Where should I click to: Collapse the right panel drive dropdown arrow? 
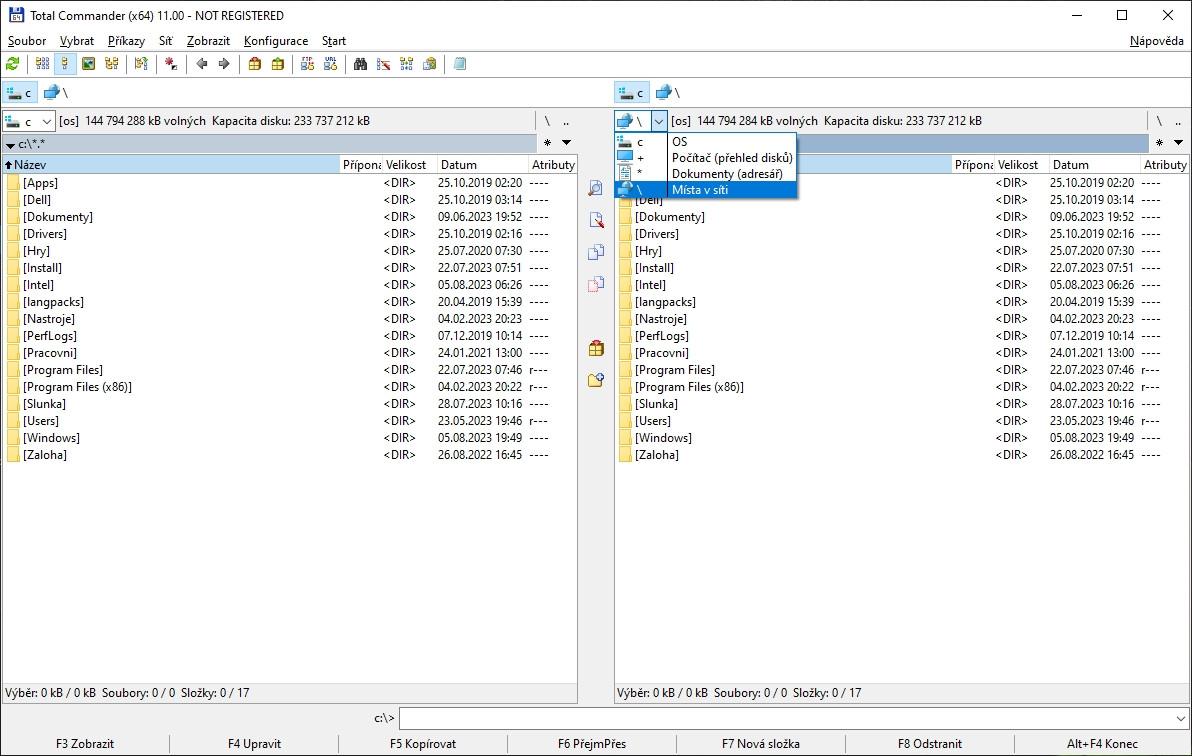tap(658, 121)
